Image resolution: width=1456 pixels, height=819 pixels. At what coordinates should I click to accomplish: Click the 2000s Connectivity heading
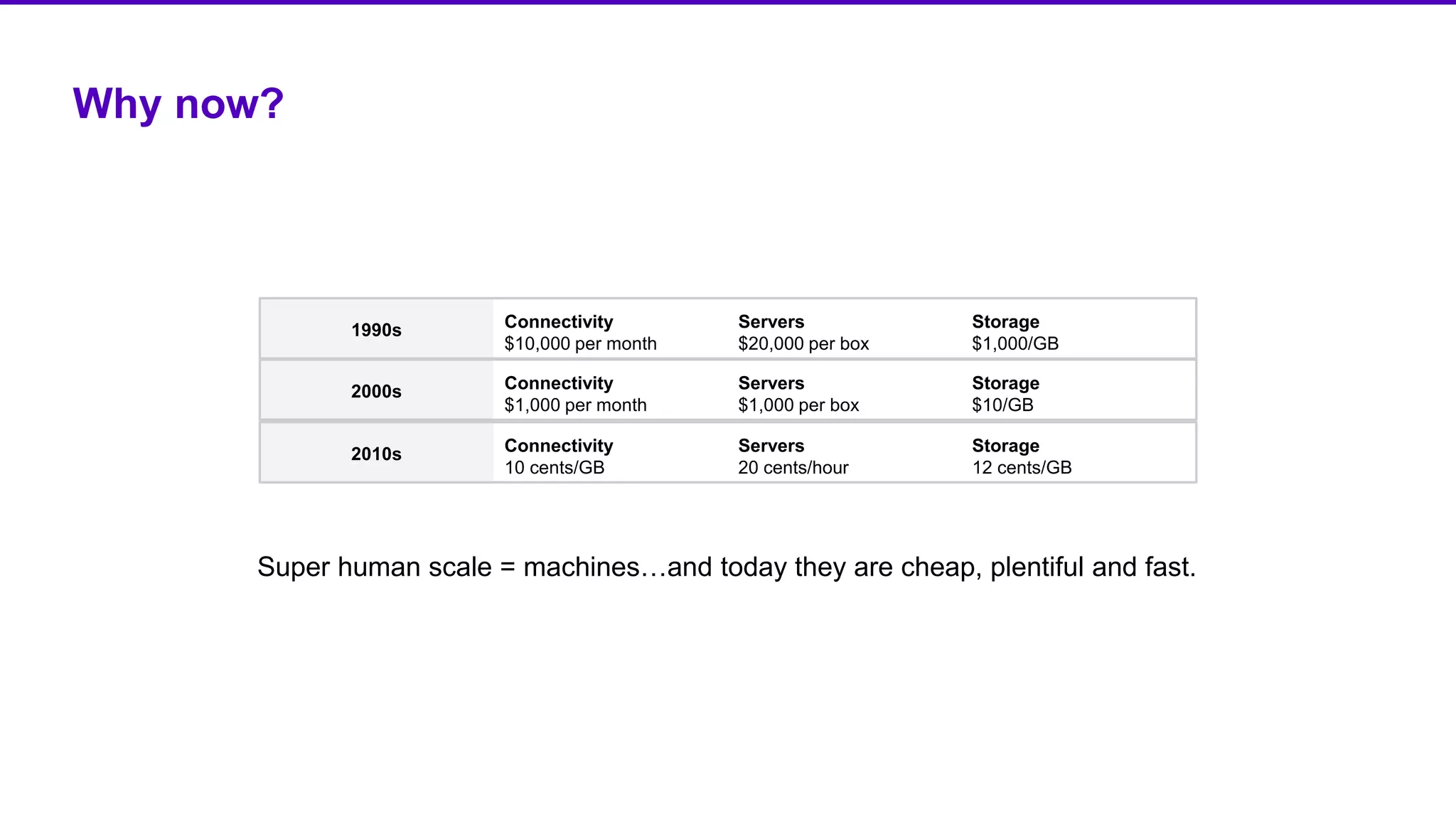tap(559, 383)
